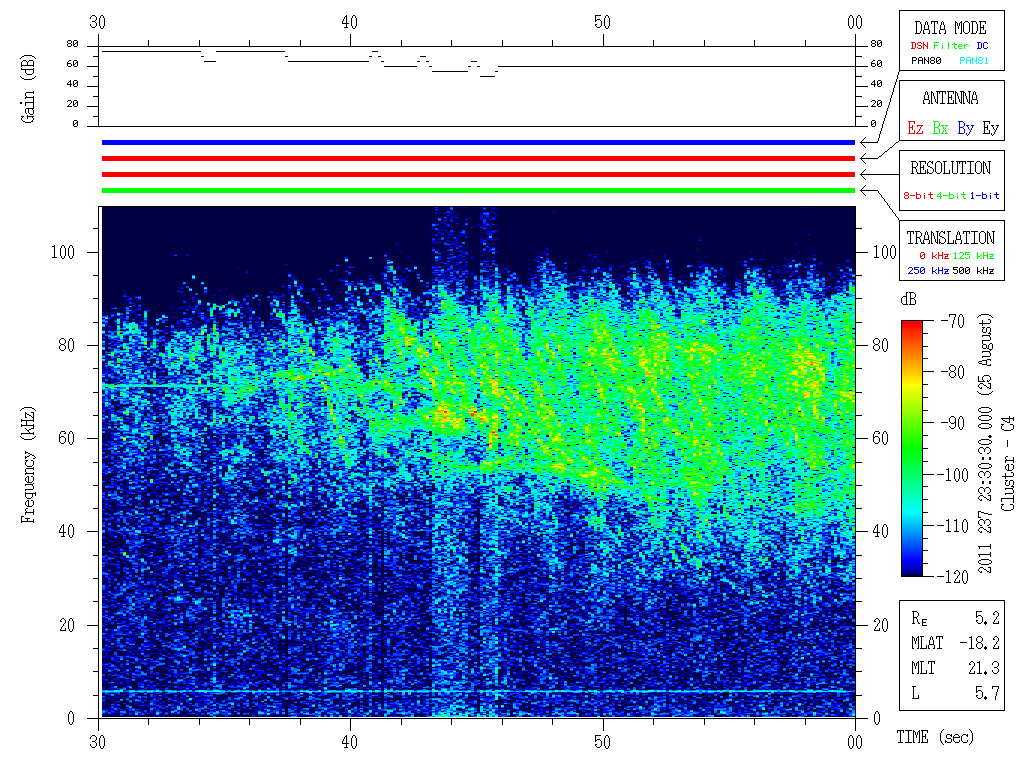This screenshot has height=768, width=1024.
Task: Click the Frequency (kHz) axis label
Action: [x=27, y=465]
